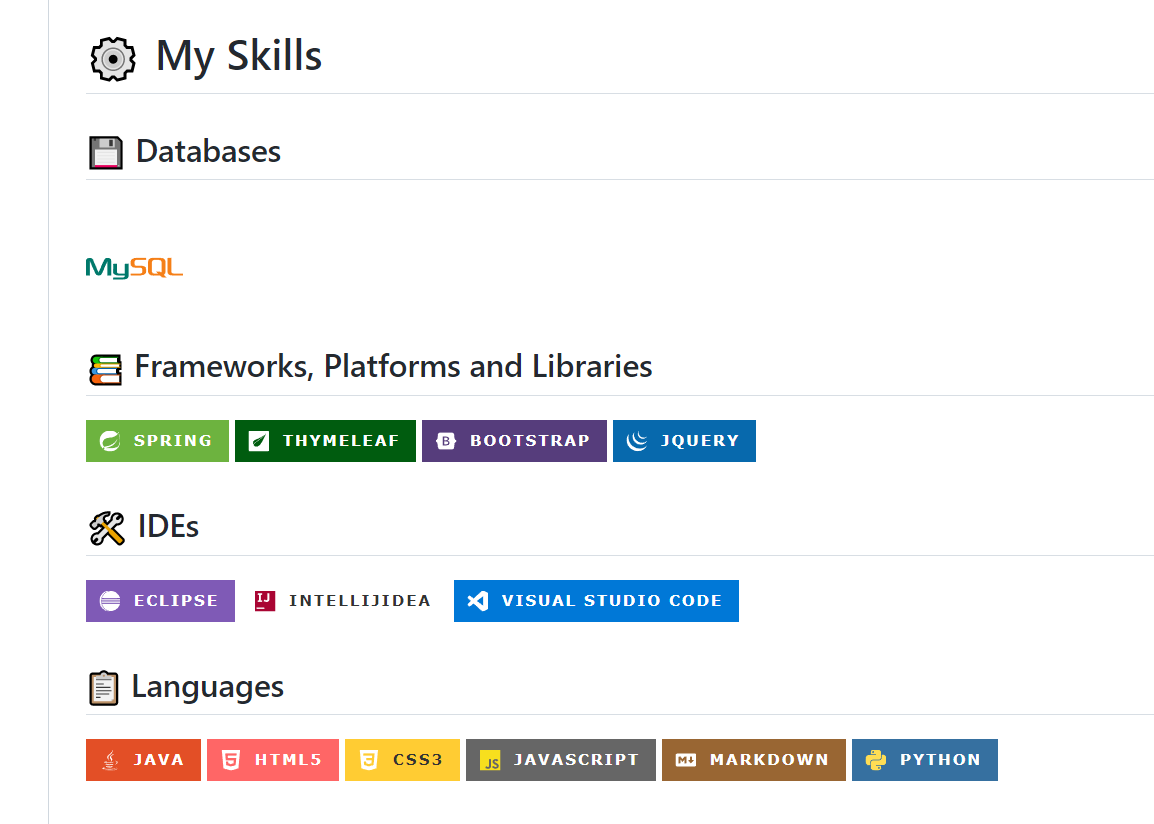The image size is (1154, 824).
Task: Click the jQuery badge
Action: point(684,441)
